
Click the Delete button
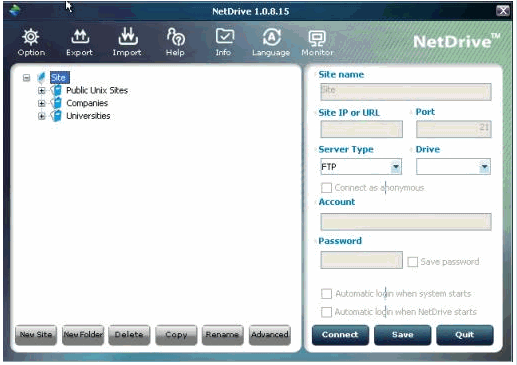129,335
